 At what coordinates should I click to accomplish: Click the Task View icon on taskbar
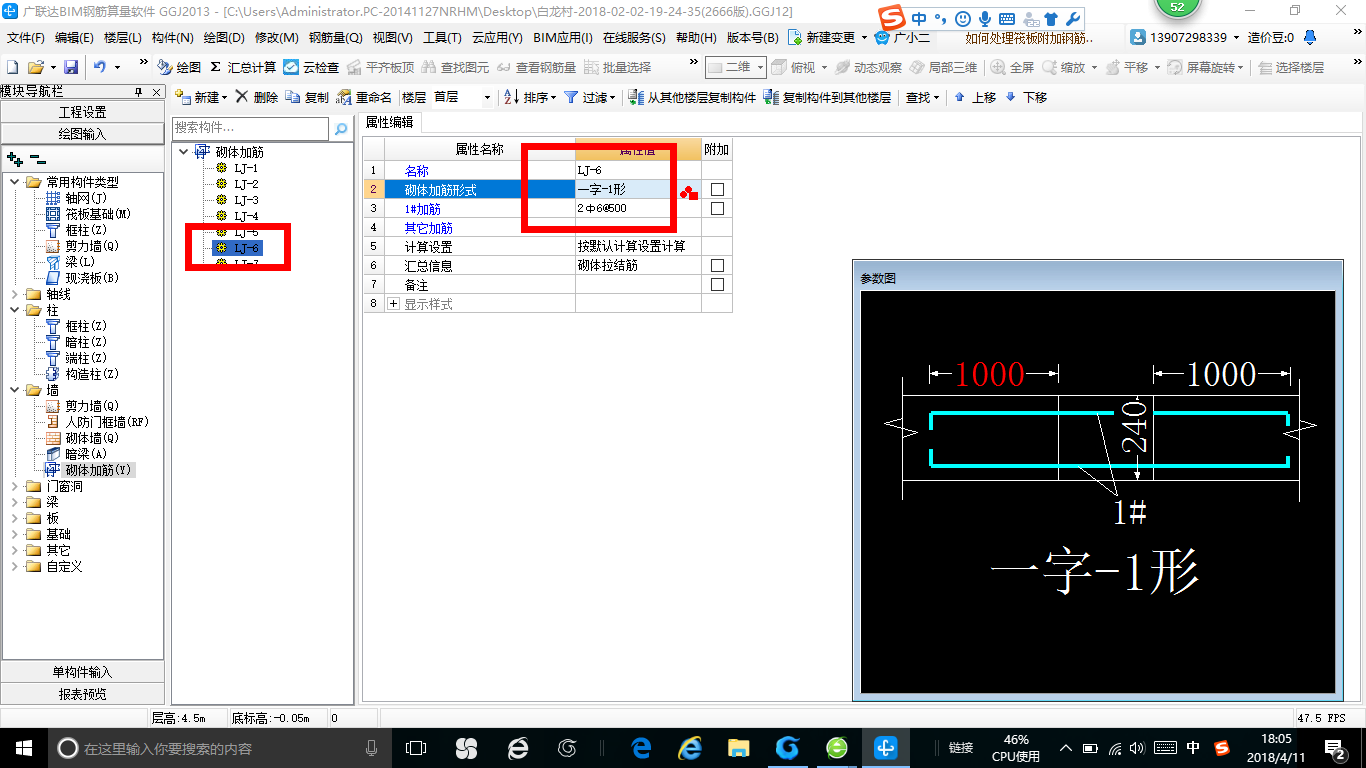[x=416, y=748]
